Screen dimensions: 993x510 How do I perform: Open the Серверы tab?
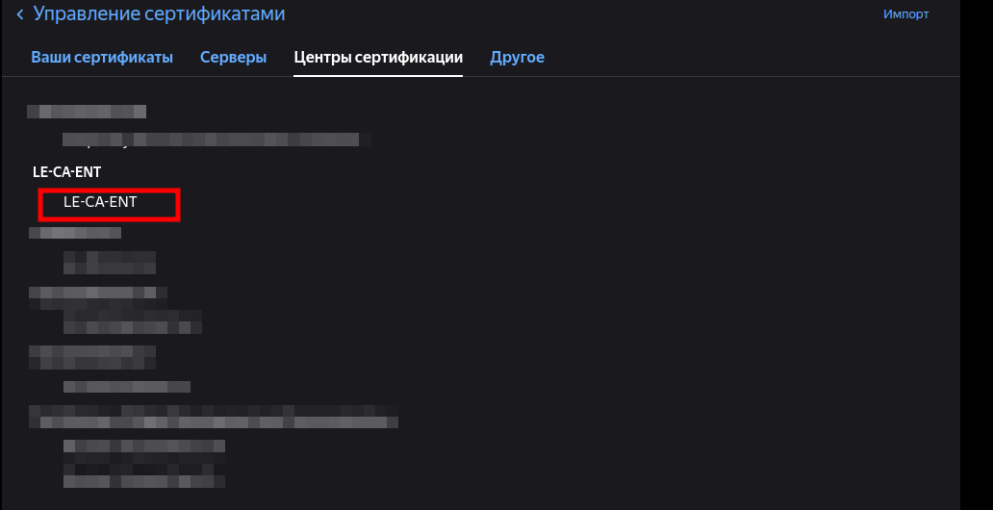pos(233,57)
